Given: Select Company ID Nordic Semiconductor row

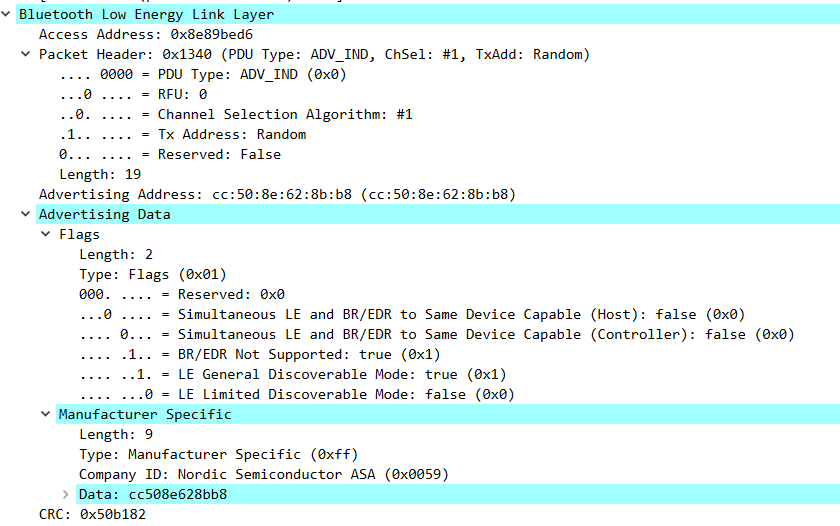Looking at the screenshot, I should [x=264, y=474].
